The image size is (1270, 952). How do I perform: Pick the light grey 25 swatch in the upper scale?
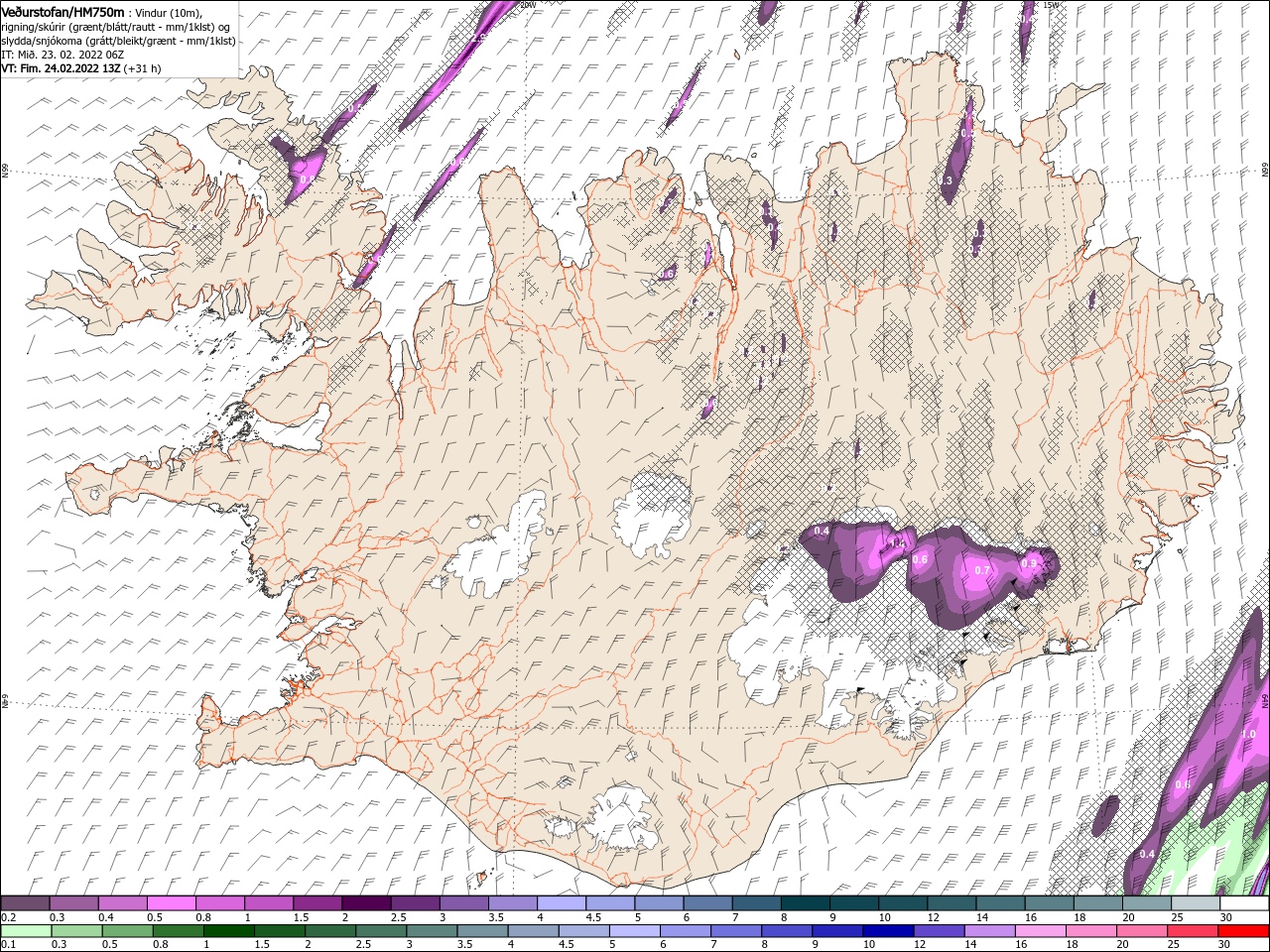(x=1197, y=903)
